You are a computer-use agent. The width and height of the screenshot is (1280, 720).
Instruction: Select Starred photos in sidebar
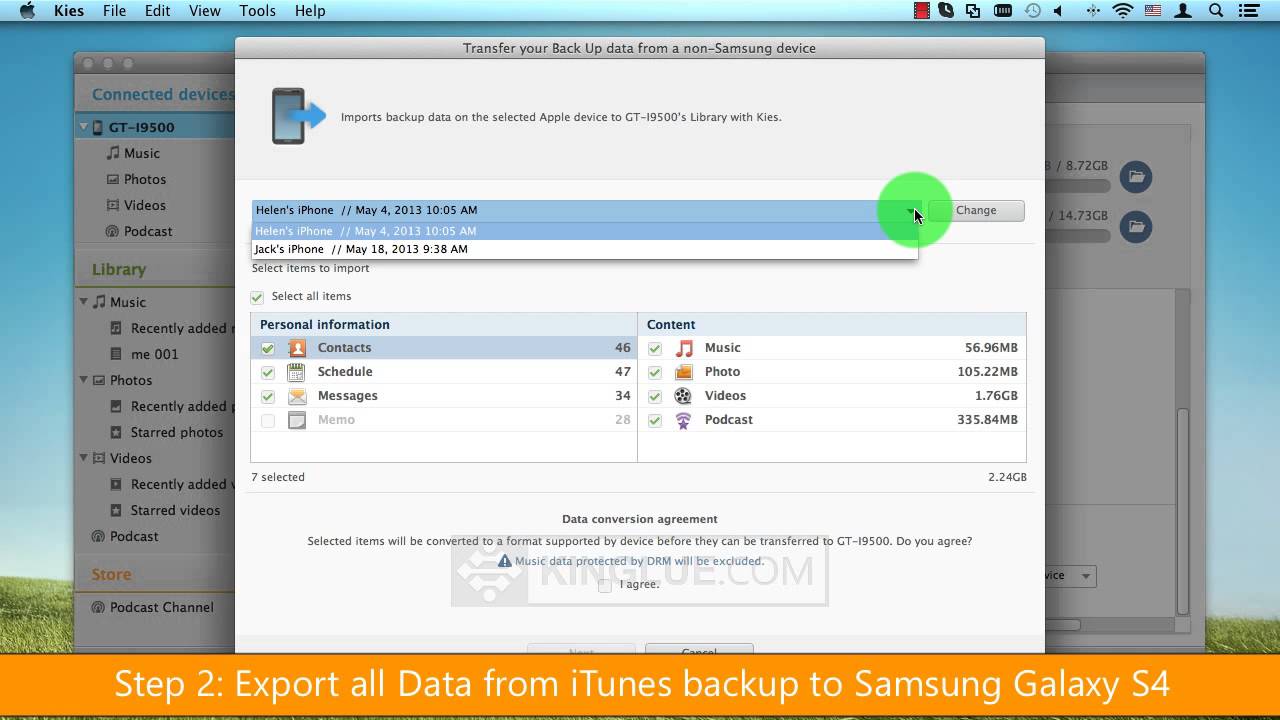click(177, 432)
